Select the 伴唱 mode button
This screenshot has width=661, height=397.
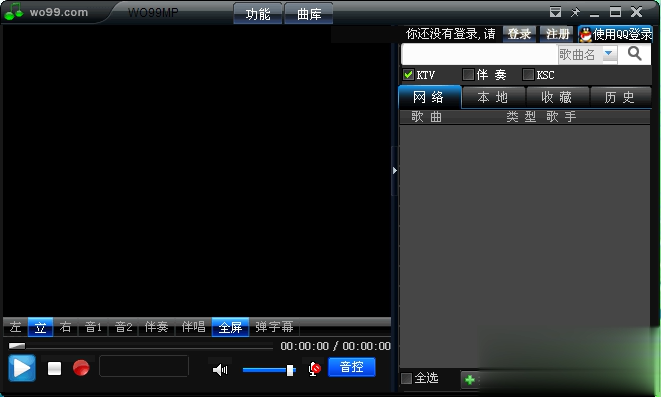coord(193,327)
